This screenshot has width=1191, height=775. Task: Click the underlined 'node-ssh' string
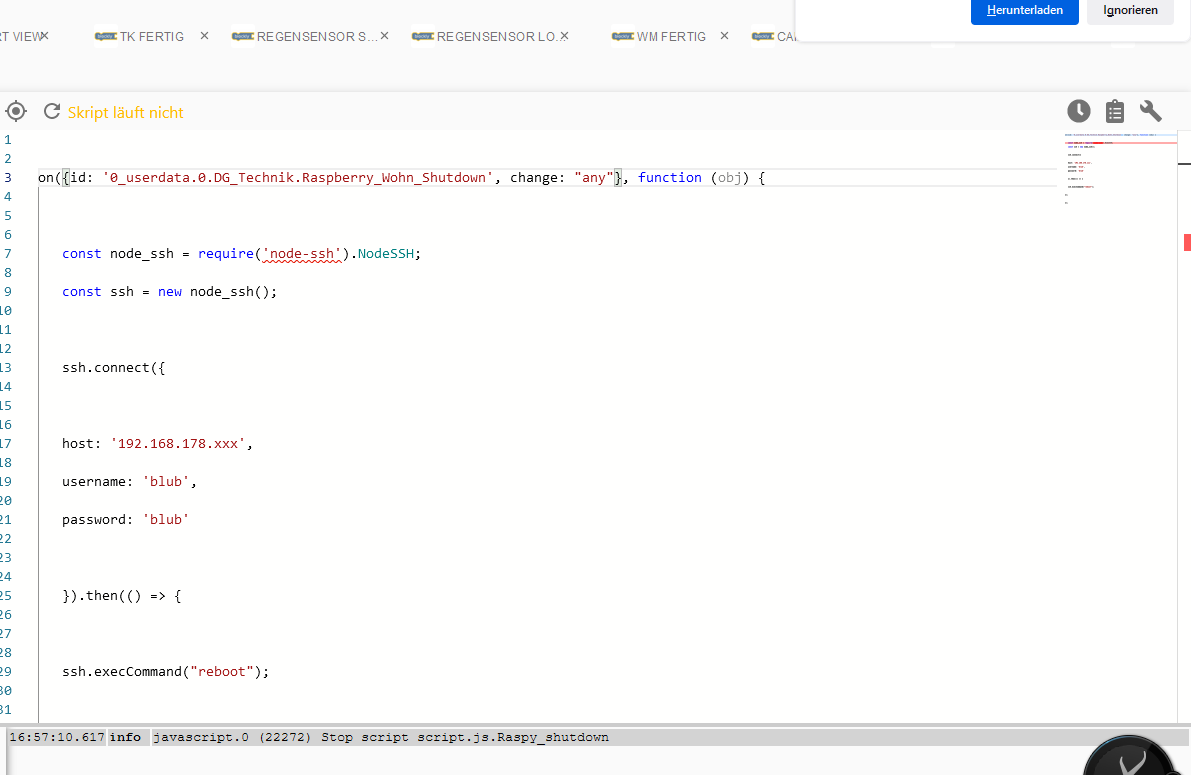point(302,254)
